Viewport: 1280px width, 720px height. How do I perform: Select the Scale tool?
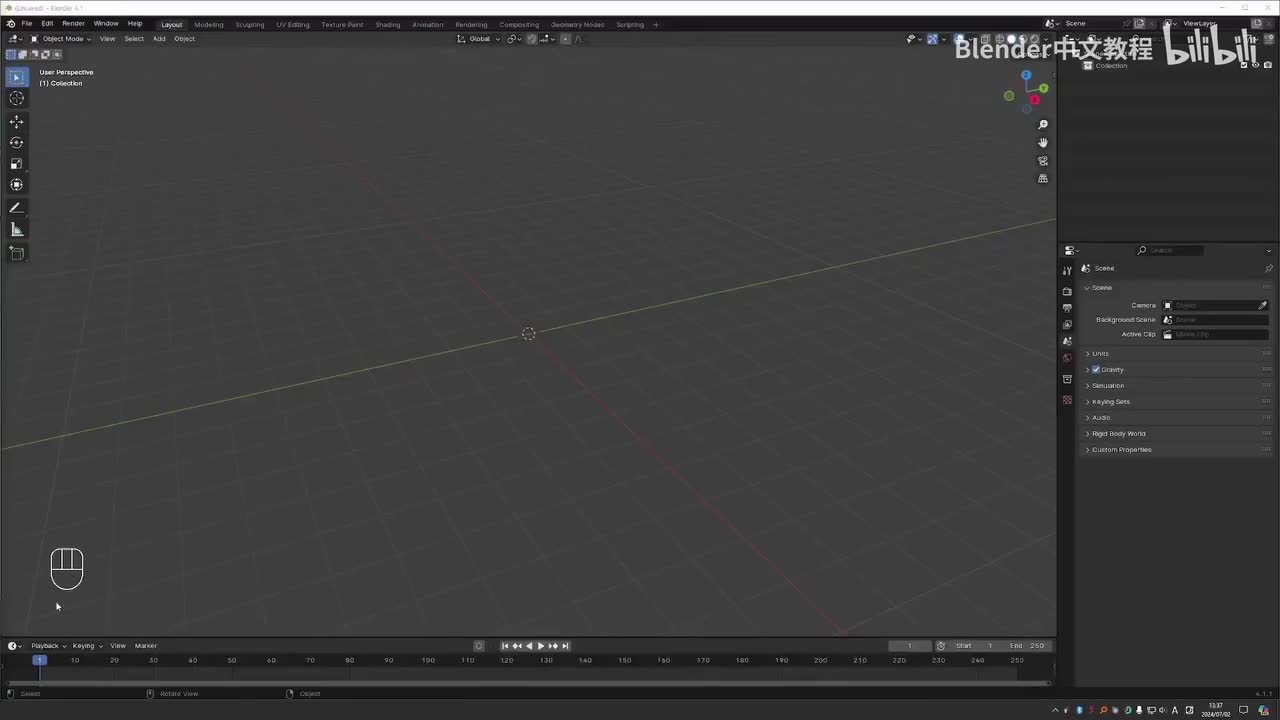tap(16, 163)
